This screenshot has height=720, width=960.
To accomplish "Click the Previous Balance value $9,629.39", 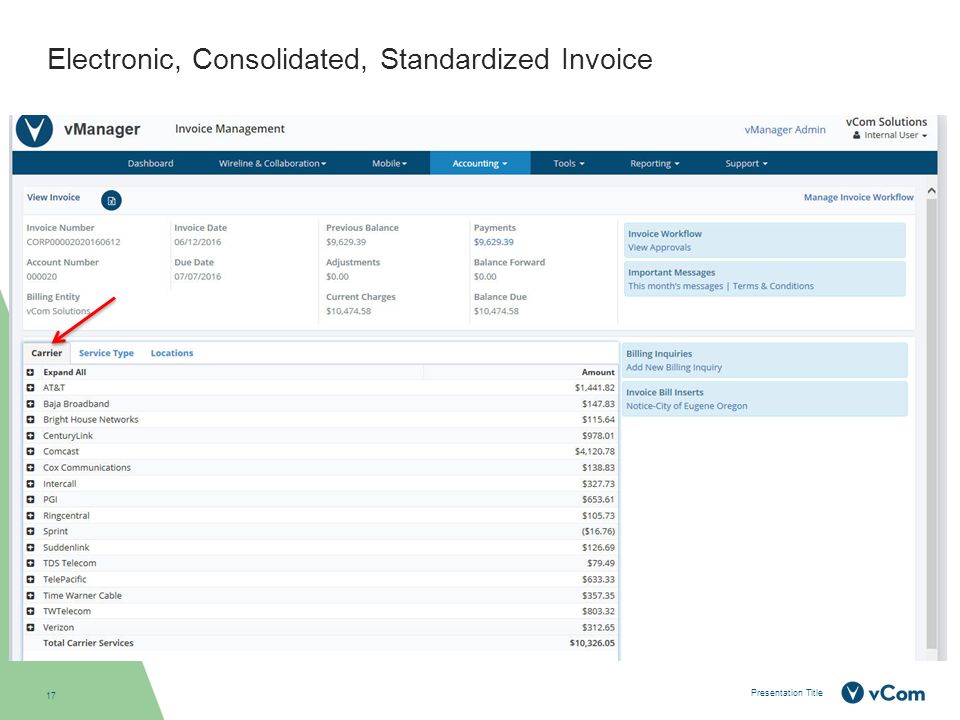I will pyautogui.click(x=346, y=242).
